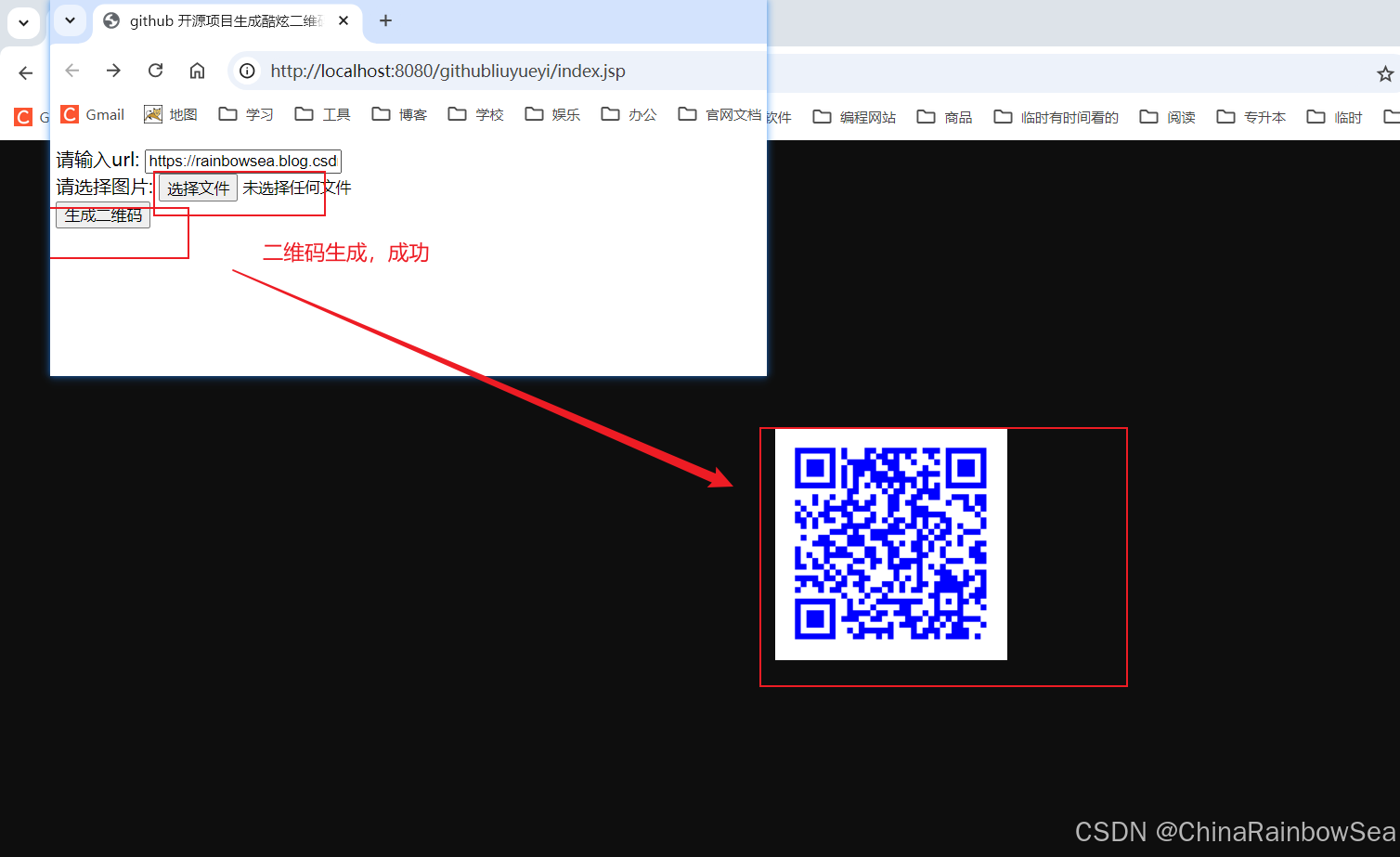Open the 专升本 bookmark folder
The width and height of the screenshot is (1400, 857).
tap(1251, 117)
